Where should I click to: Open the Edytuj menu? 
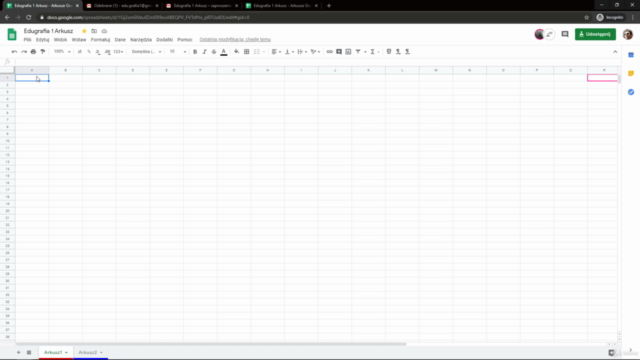coord(42,40)
